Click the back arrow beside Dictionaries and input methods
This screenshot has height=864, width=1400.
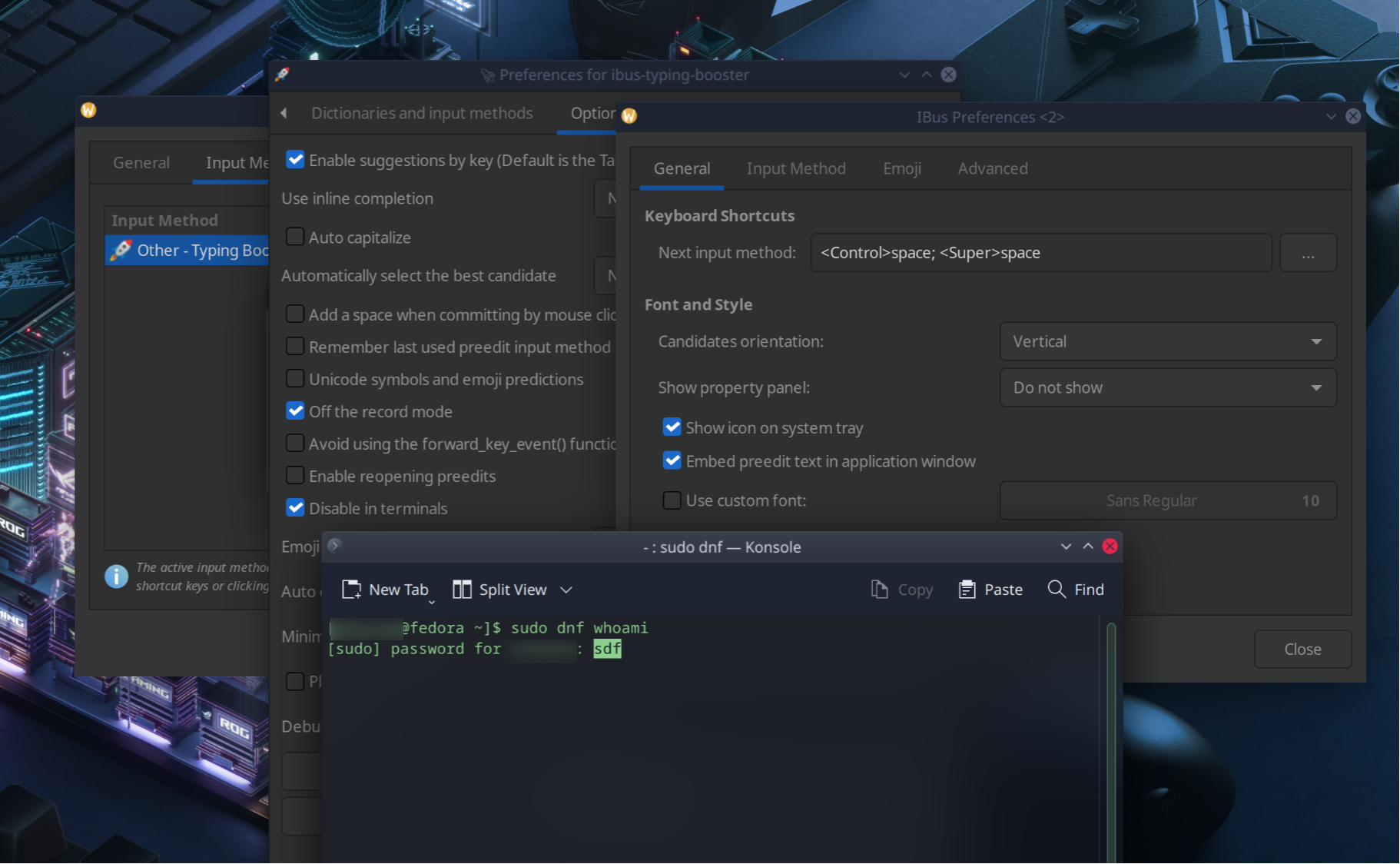tap(284, 113)
